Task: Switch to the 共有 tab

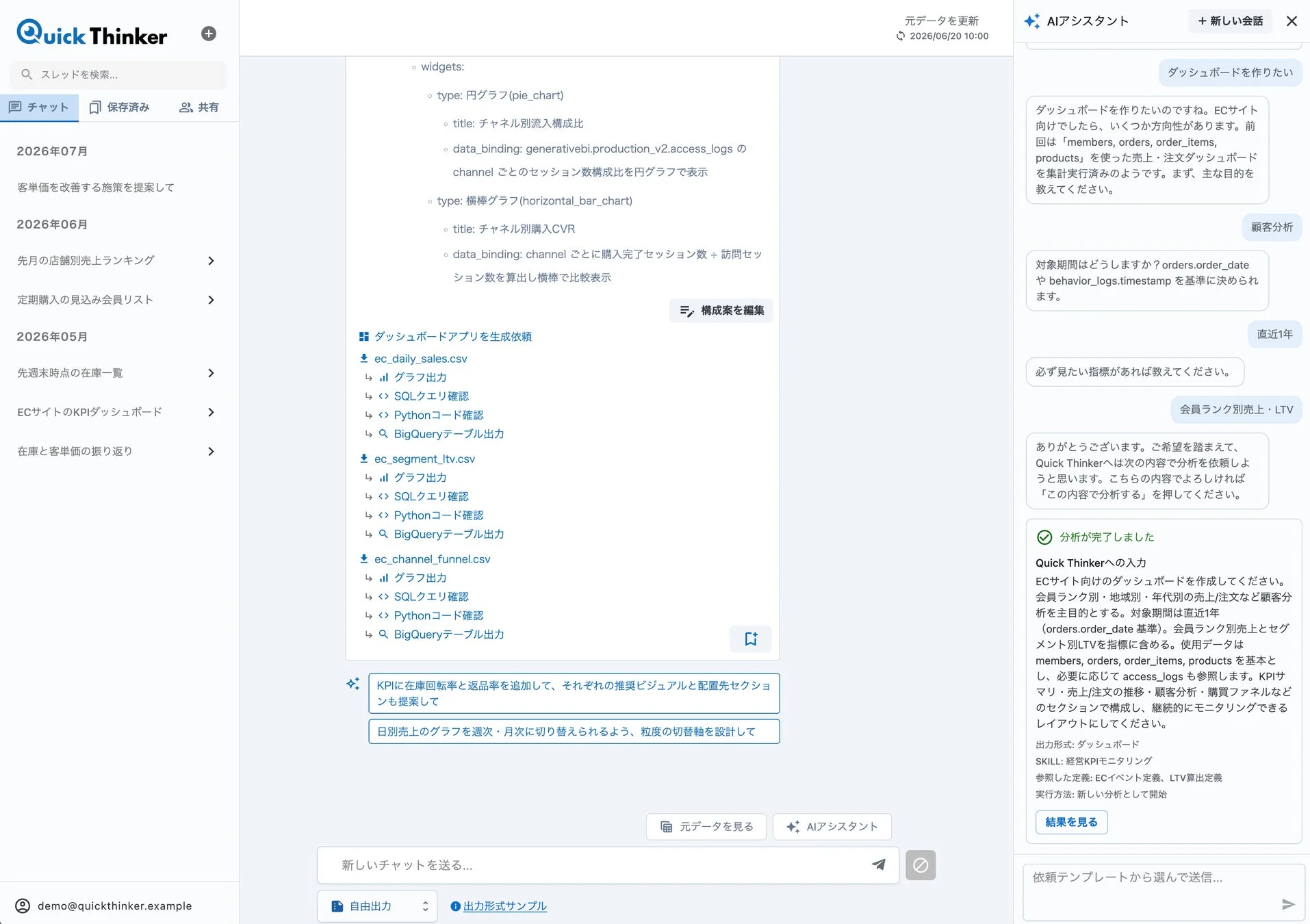Action: pyautogui.click(x=199, y=107)
